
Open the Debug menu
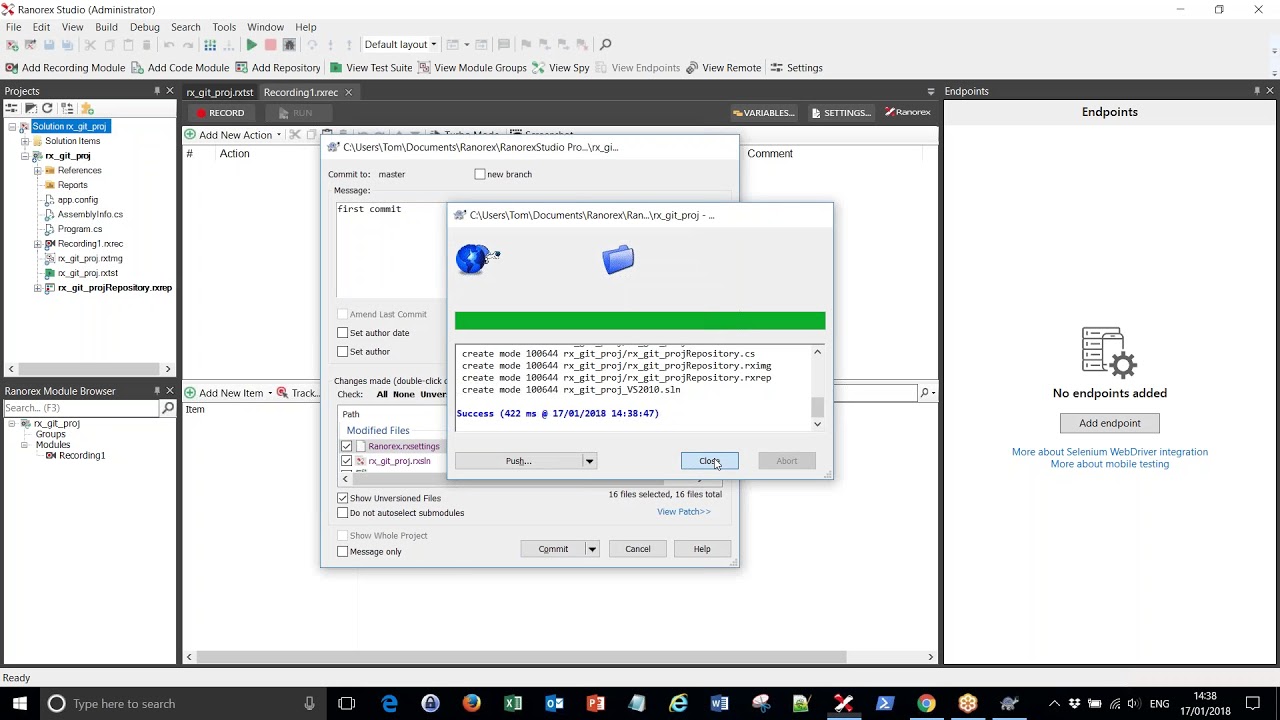(144, 27)
